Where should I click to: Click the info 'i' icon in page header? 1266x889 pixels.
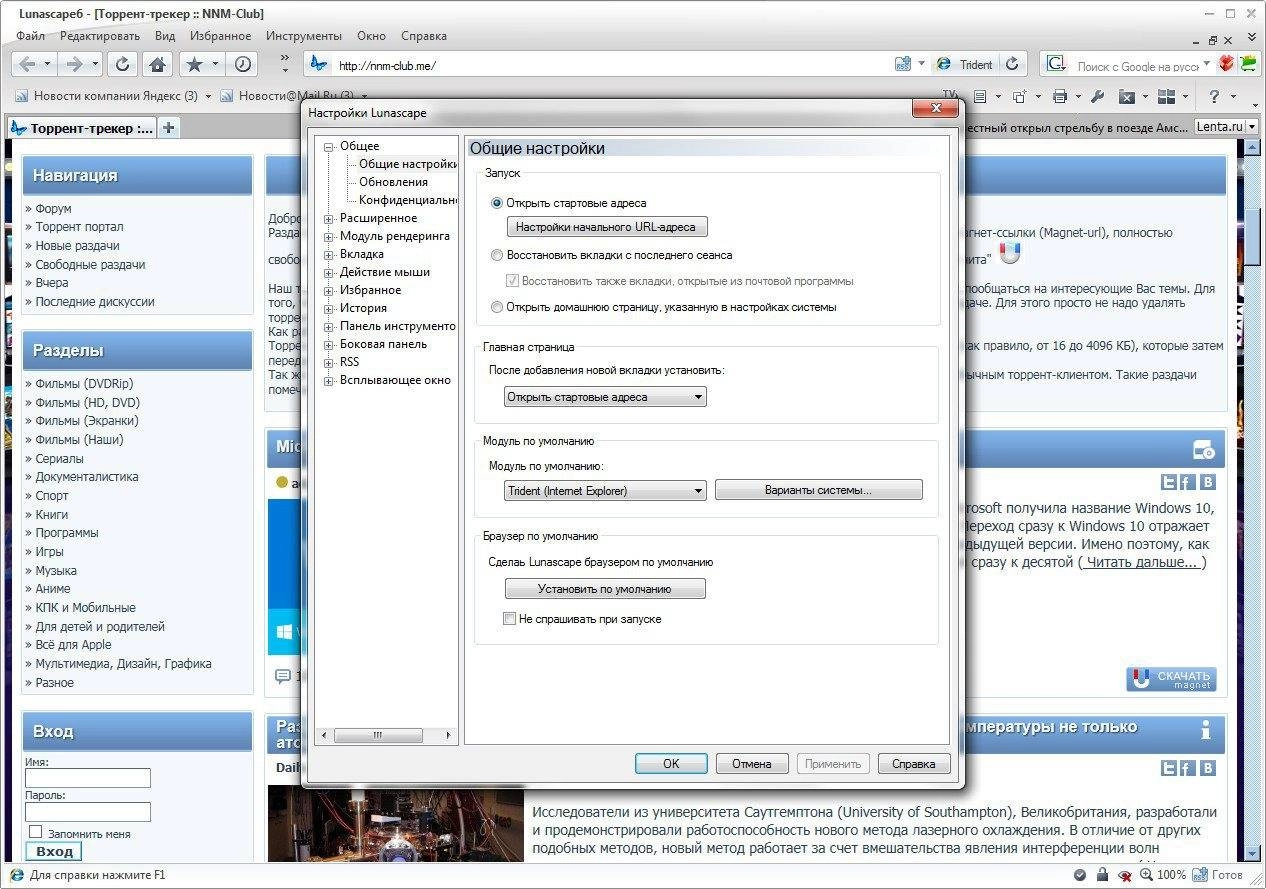coord(1206,730)
